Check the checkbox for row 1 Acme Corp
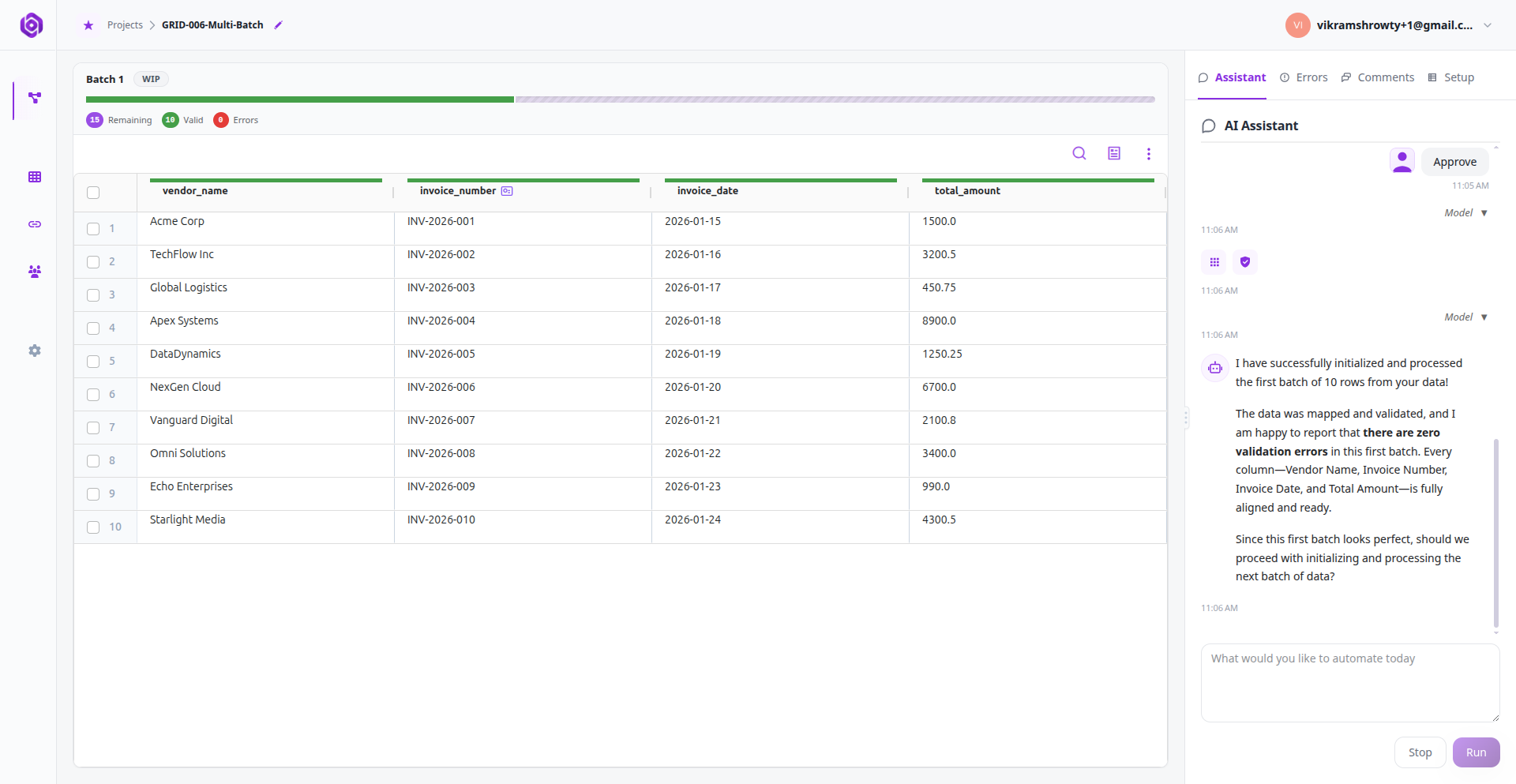Image resolution: width=1516 pixels, height=784 pixels. pos(93,229)
